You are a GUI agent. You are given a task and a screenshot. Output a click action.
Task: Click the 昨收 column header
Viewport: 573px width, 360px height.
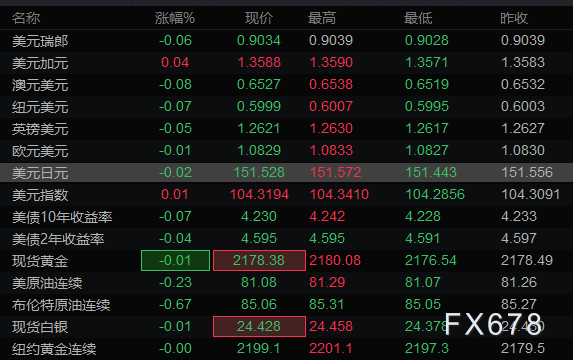tap(514, 18)
